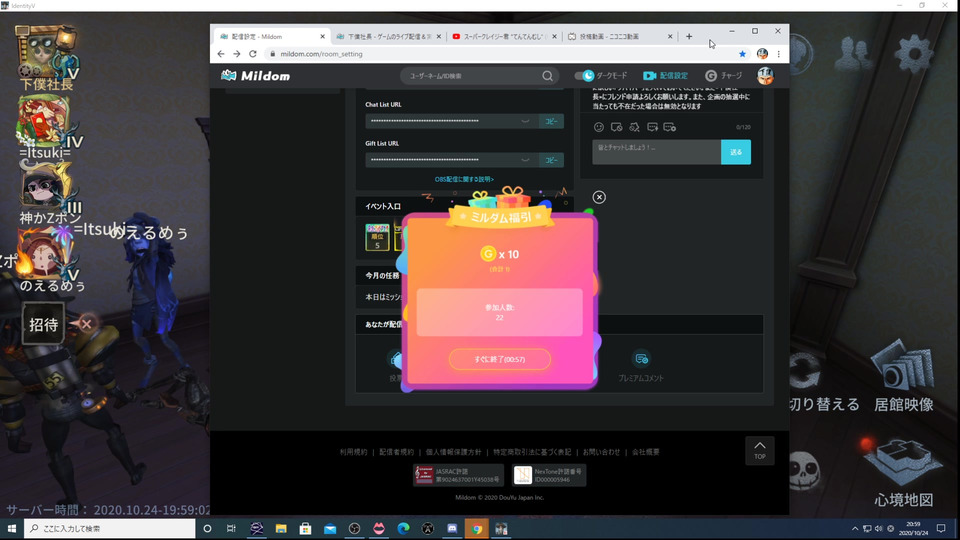This screenshot has height=540, width=960.
Task: Toggle the dark mode switch
Action: coord(584,75)
